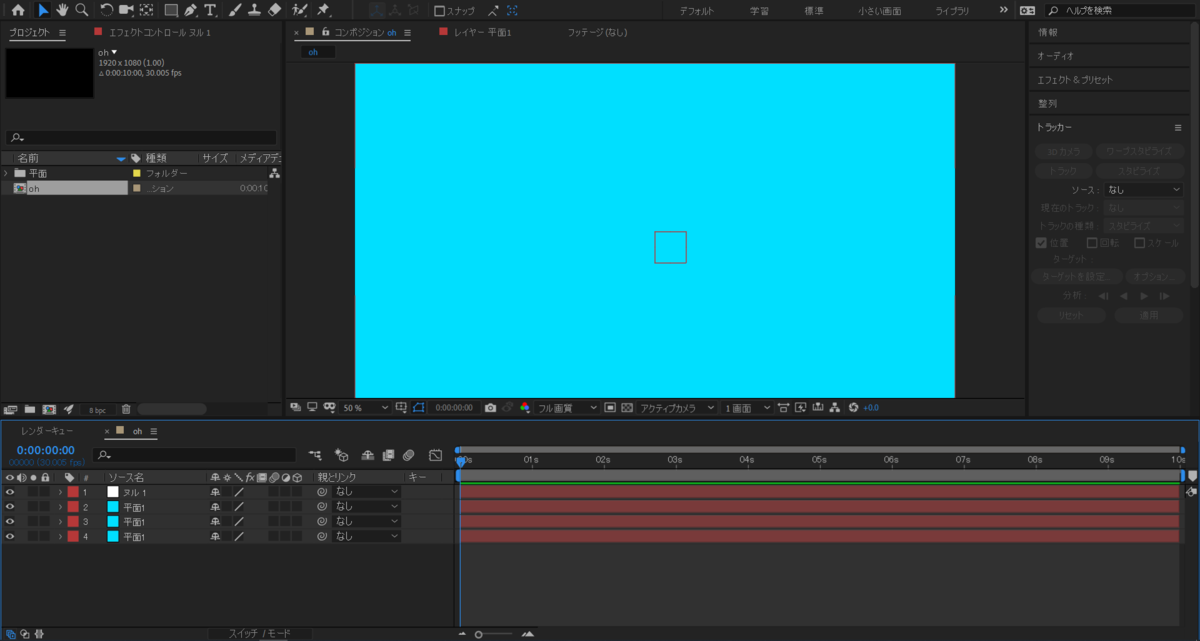Select the Unified Camera tool
This screenshot has width=1200, height=641.
click(x=127, y=10)
